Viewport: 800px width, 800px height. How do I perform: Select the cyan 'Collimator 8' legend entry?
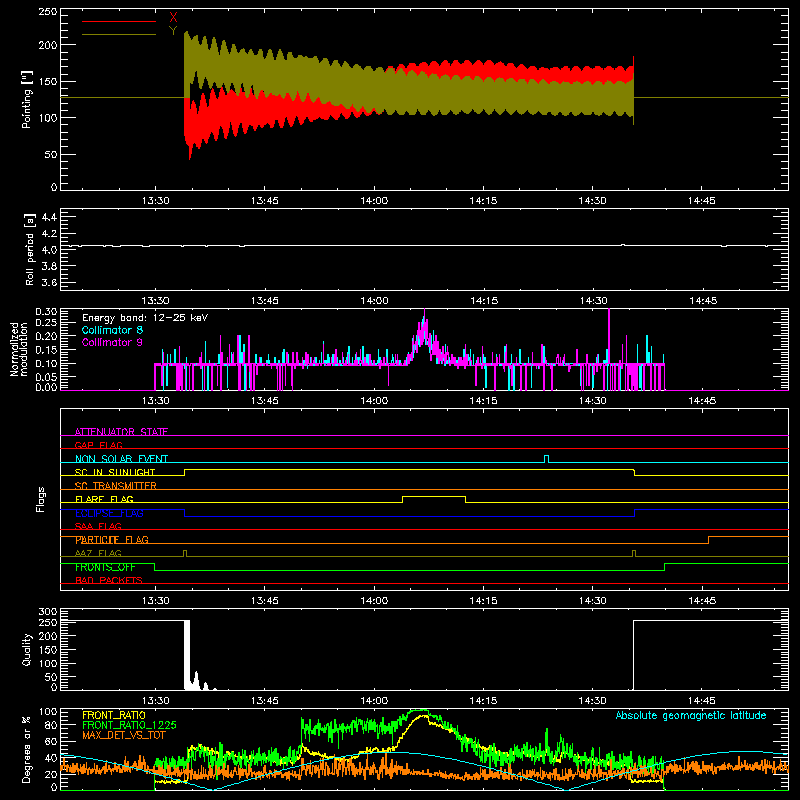click(112, 330)
